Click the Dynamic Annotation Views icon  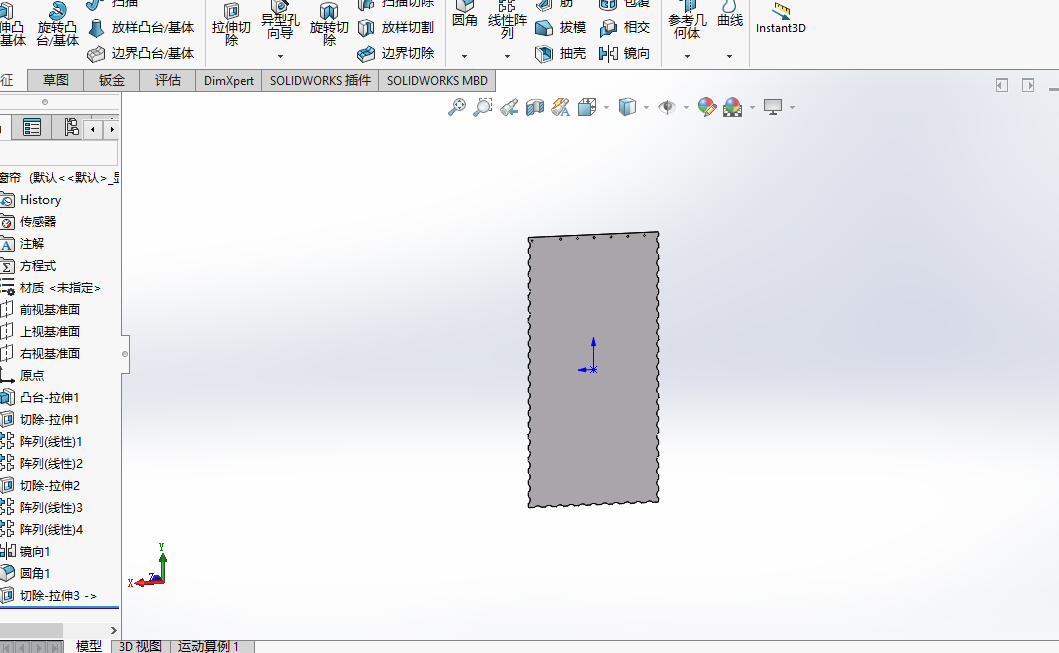pyautogui.click(x=561, y=107)
